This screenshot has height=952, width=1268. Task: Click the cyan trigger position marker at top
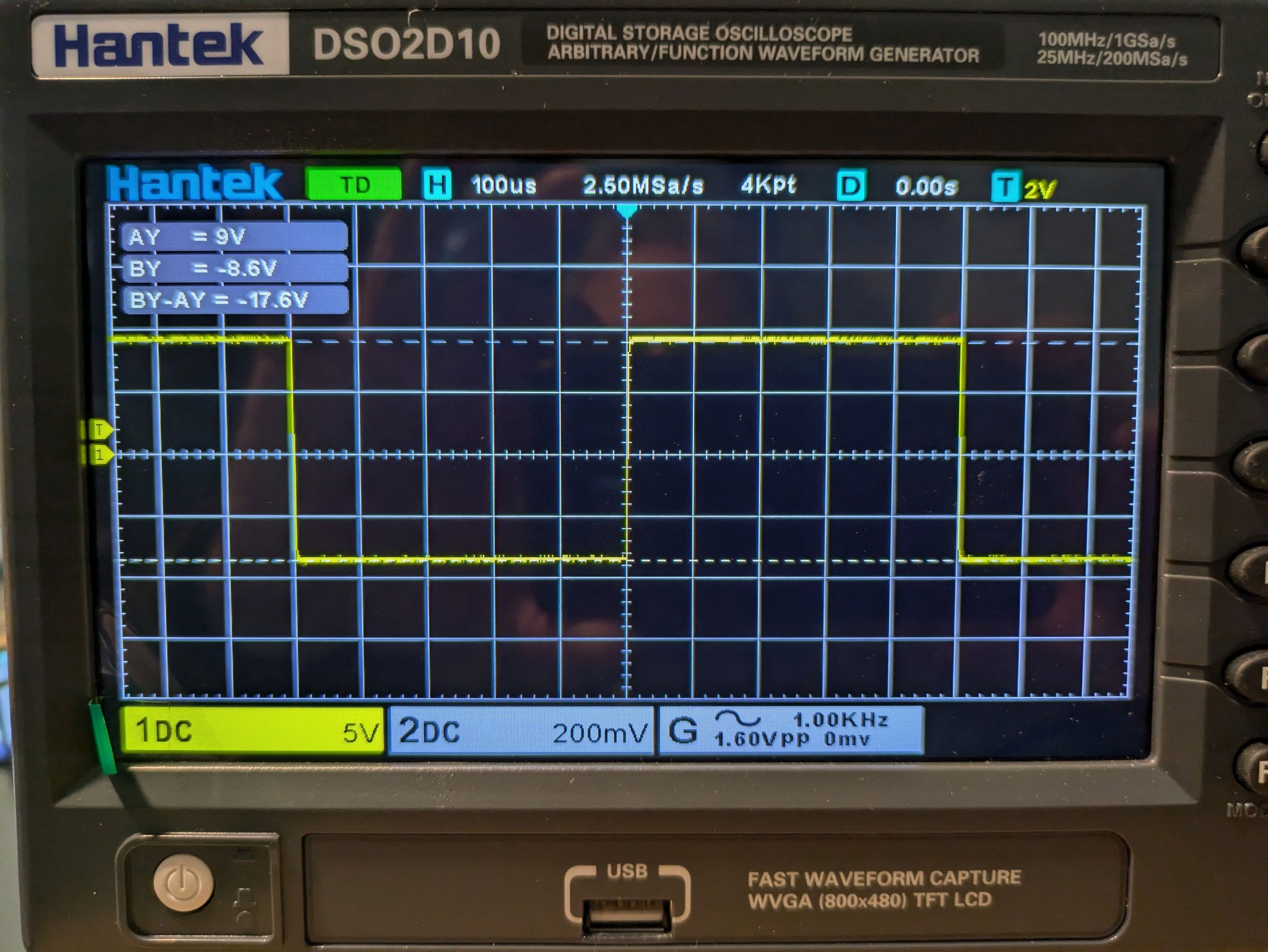click(627, 210)
